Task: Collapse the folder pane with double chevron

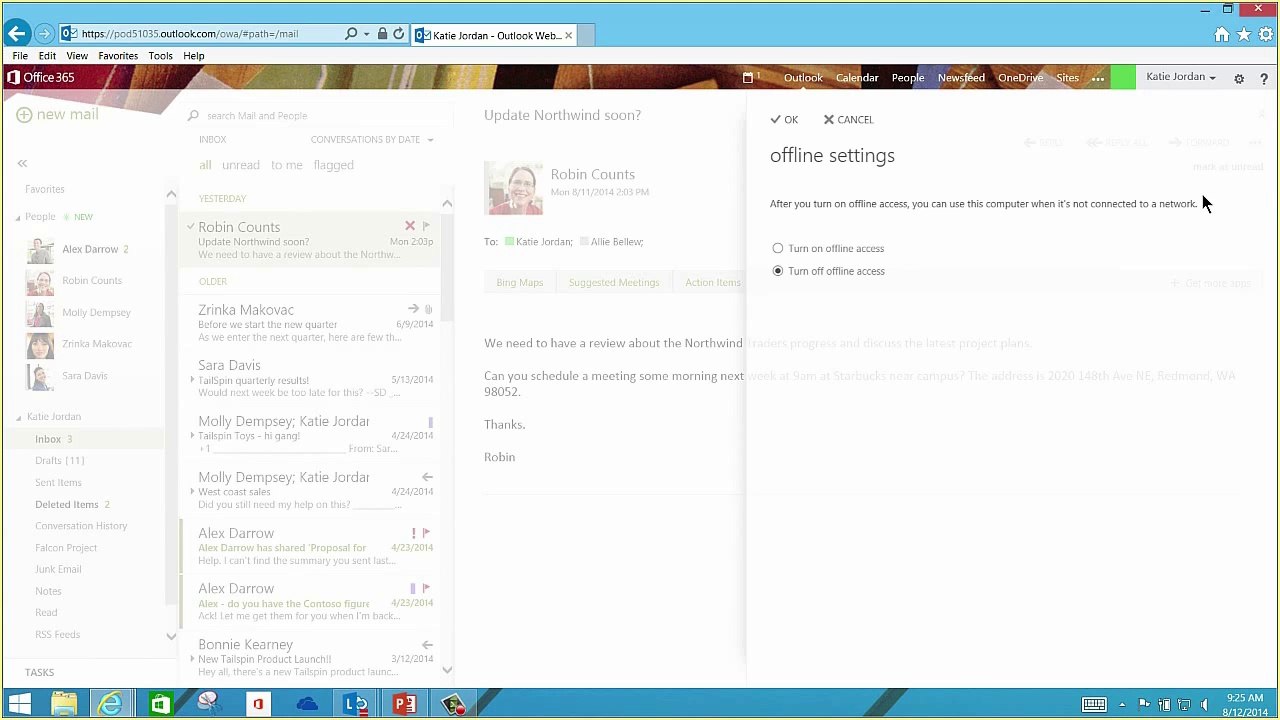Action: (22, 163)
